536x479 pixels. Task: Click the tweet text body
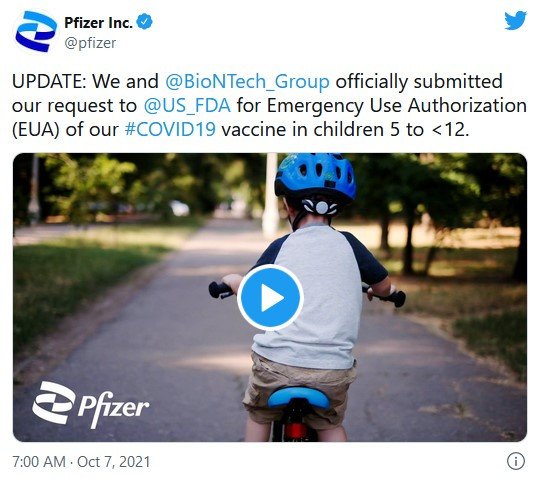pyautogui.click(x=269, y=106)
